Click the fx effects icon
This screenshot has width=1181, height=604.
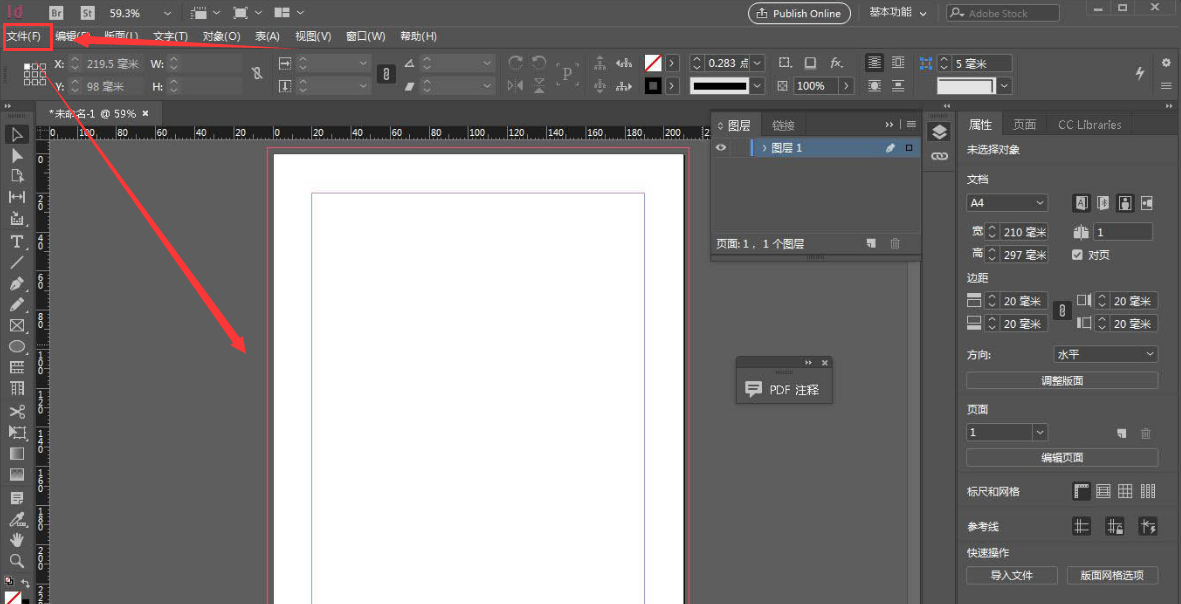[x=836, y=63]
